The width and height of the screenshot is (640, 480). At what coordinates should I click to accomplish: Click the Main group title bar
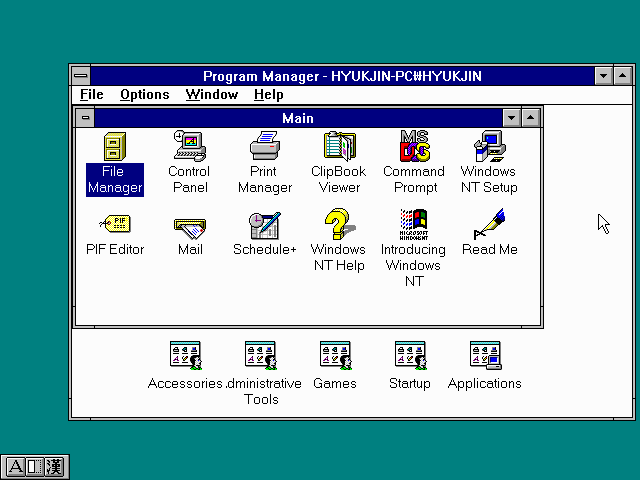(x=298, y=118)
